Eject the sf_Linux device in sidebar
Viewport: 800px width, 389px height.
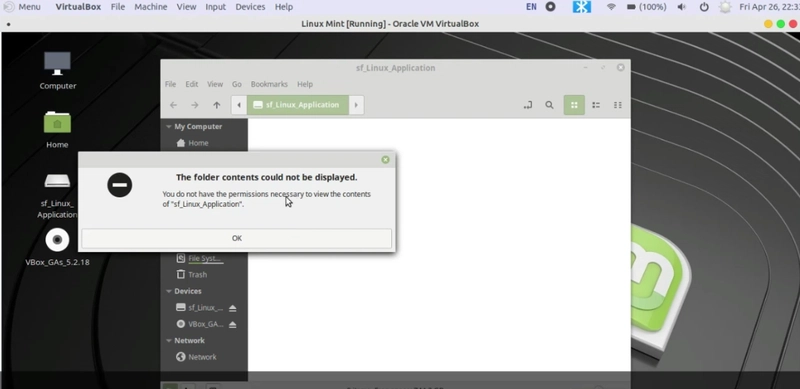pos(232,308)
